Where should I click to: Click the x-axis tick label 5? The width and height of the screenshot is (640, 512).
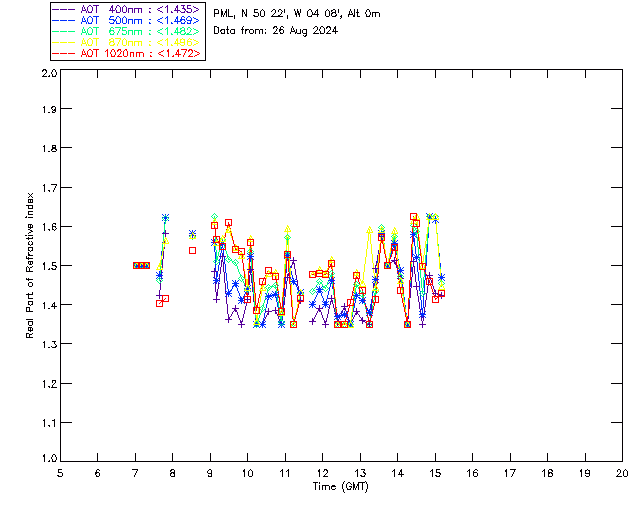click(60, 473)
